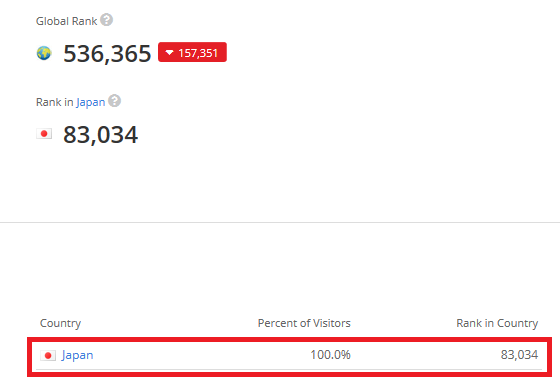The width and height of the screenshot is (560, 388).
Task: Click the Country column header
Action: click(x=60, y=323)
